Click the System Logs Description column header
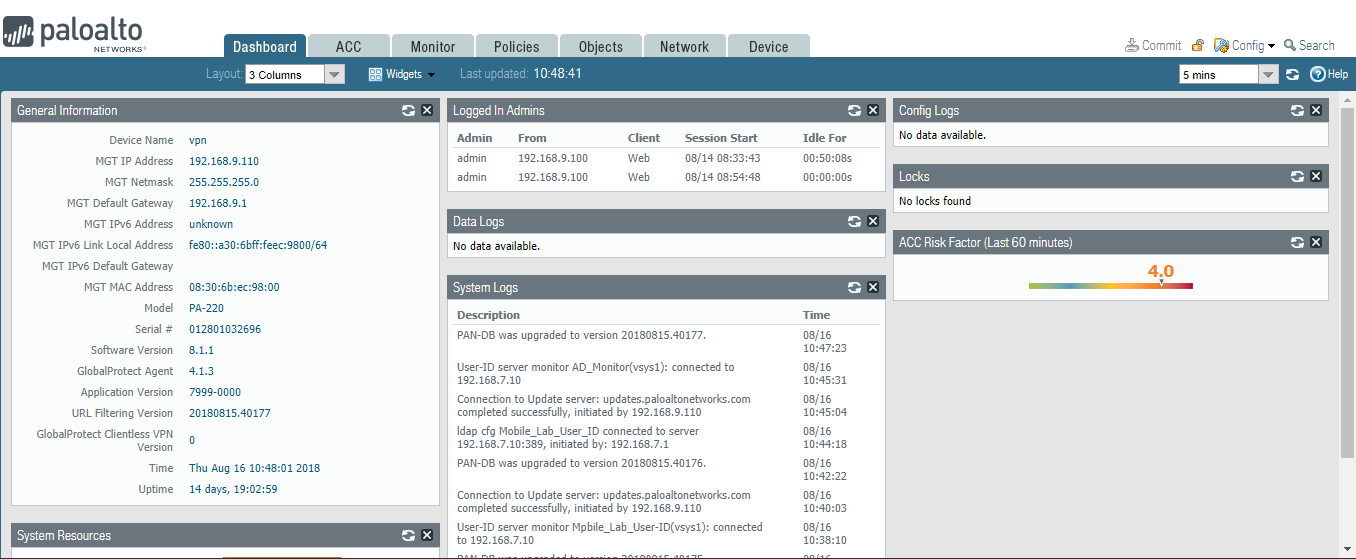This screenshot has width=1356, height=559. point(489,315)
